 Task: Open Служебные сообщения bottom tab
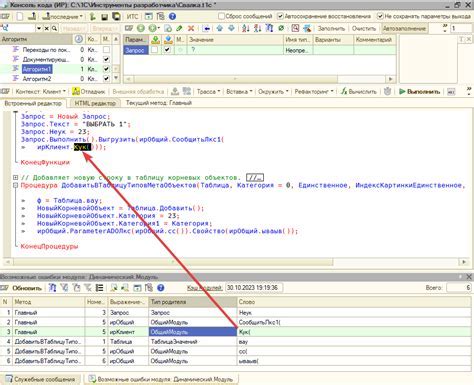pyautogui.click(x=40, y=379)
